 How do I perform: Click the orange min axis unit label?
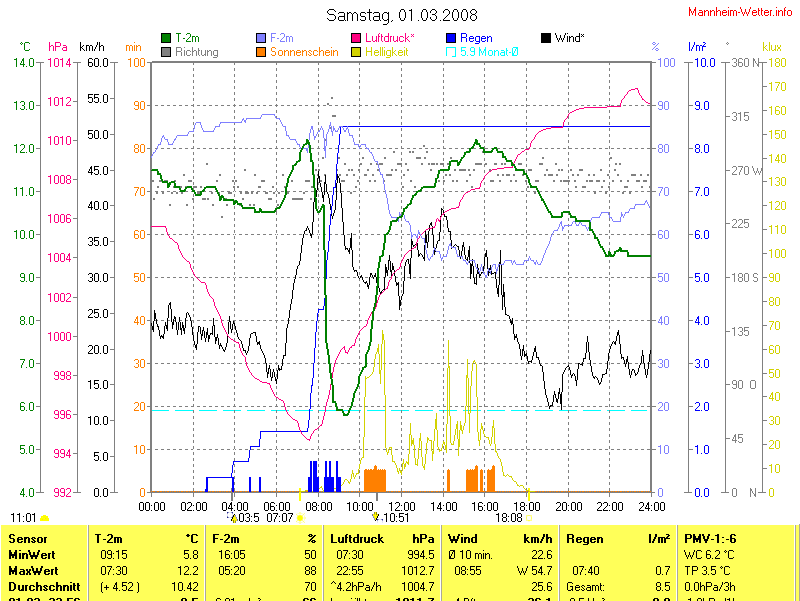coord(133,47)
